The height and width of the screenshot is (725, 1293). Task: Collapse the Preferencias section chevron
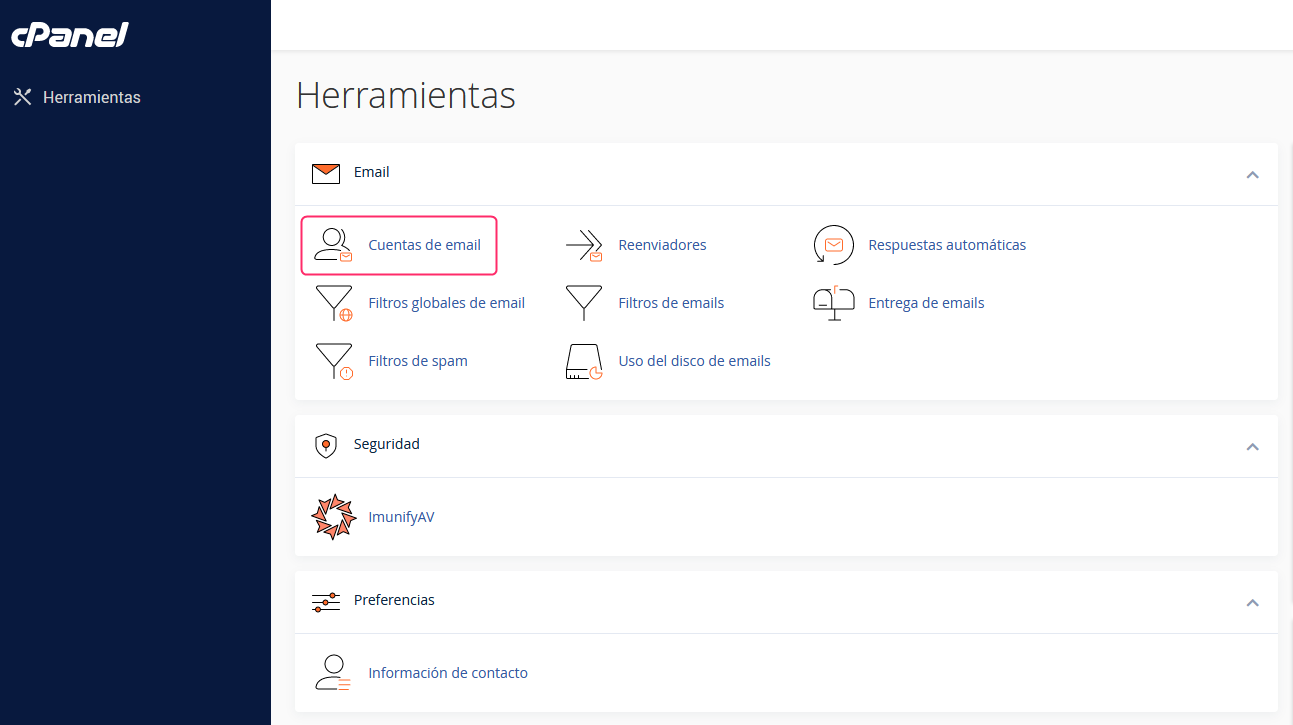pos(1252,603)
